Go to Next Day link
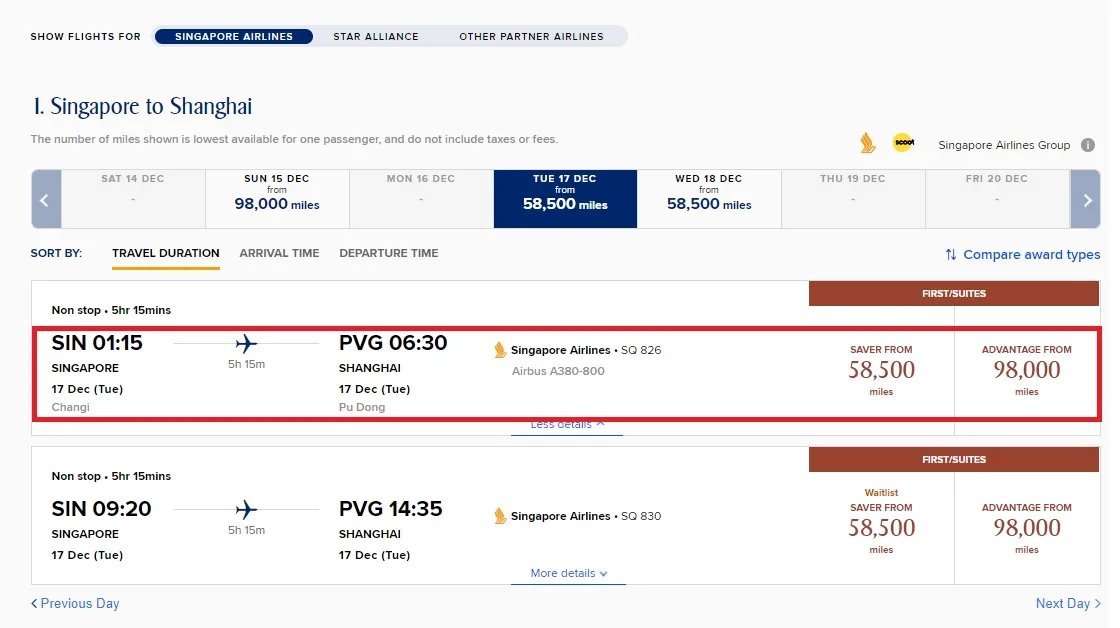Viewport: 1120px width, 628px height. [x=1068, y=604]
